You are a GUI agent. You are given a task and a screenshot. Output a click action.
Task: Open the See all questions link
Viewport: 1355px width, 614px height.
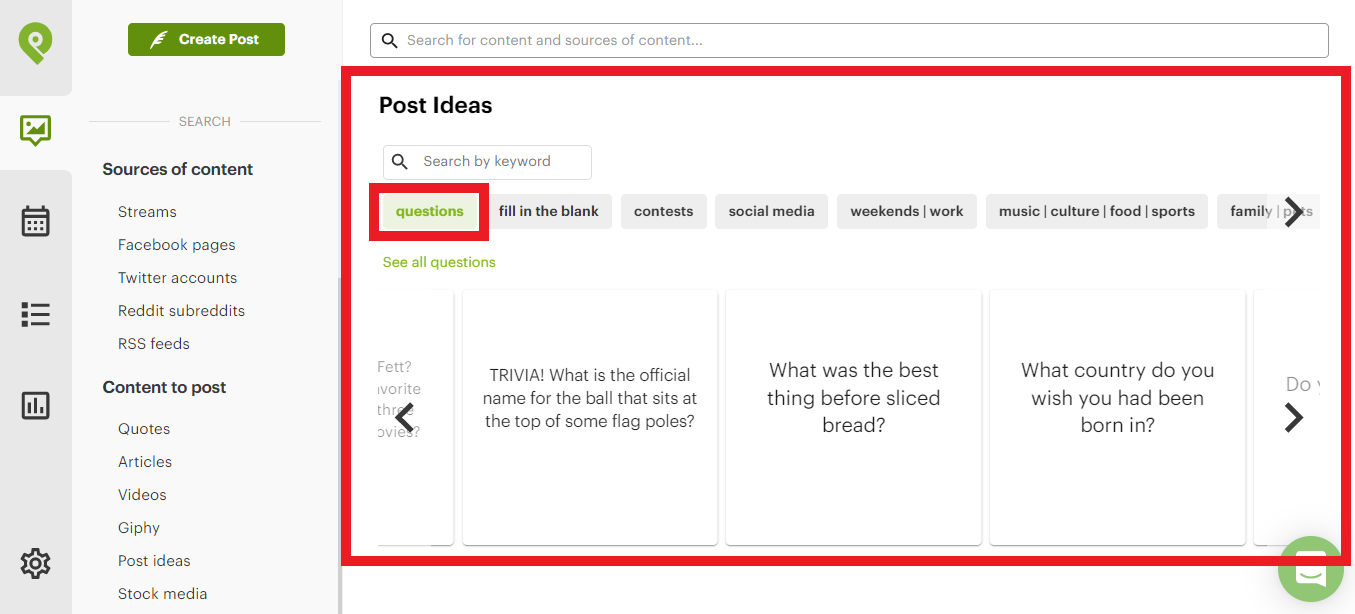[439, 261]
